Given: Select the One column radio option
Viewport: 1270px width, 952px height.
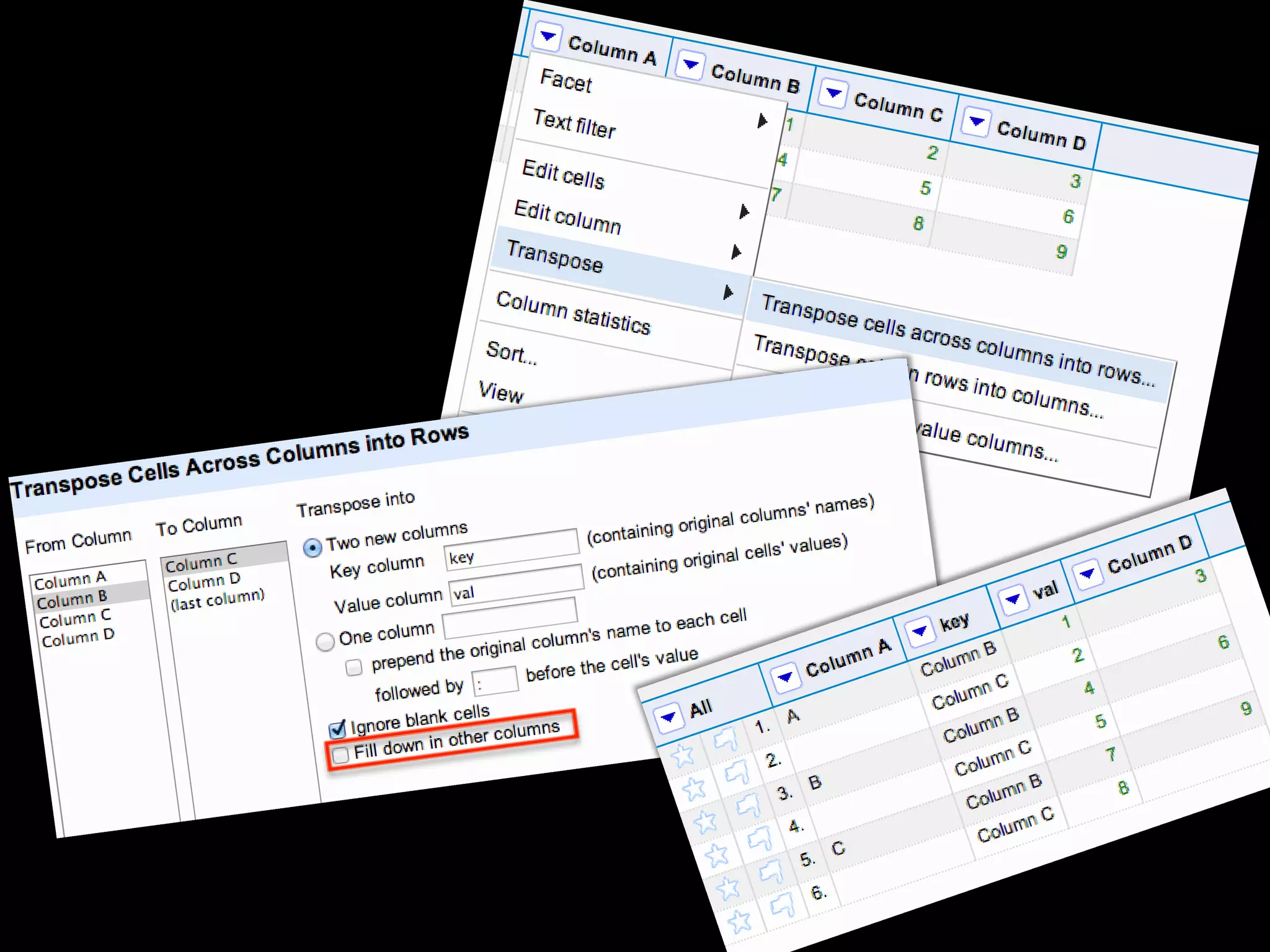Looking at the screenshot, I should click(x=325, y=641).
